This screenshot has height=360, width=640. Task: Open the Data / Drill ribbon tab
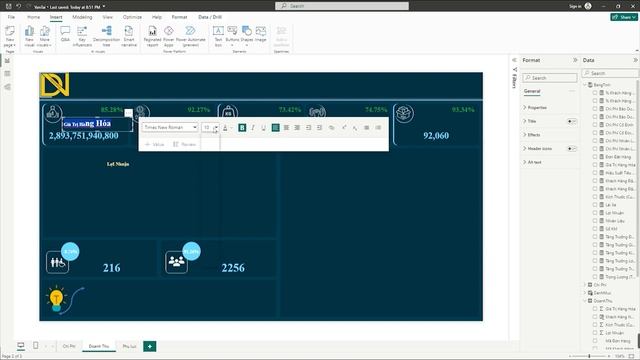tap(210, 17)
